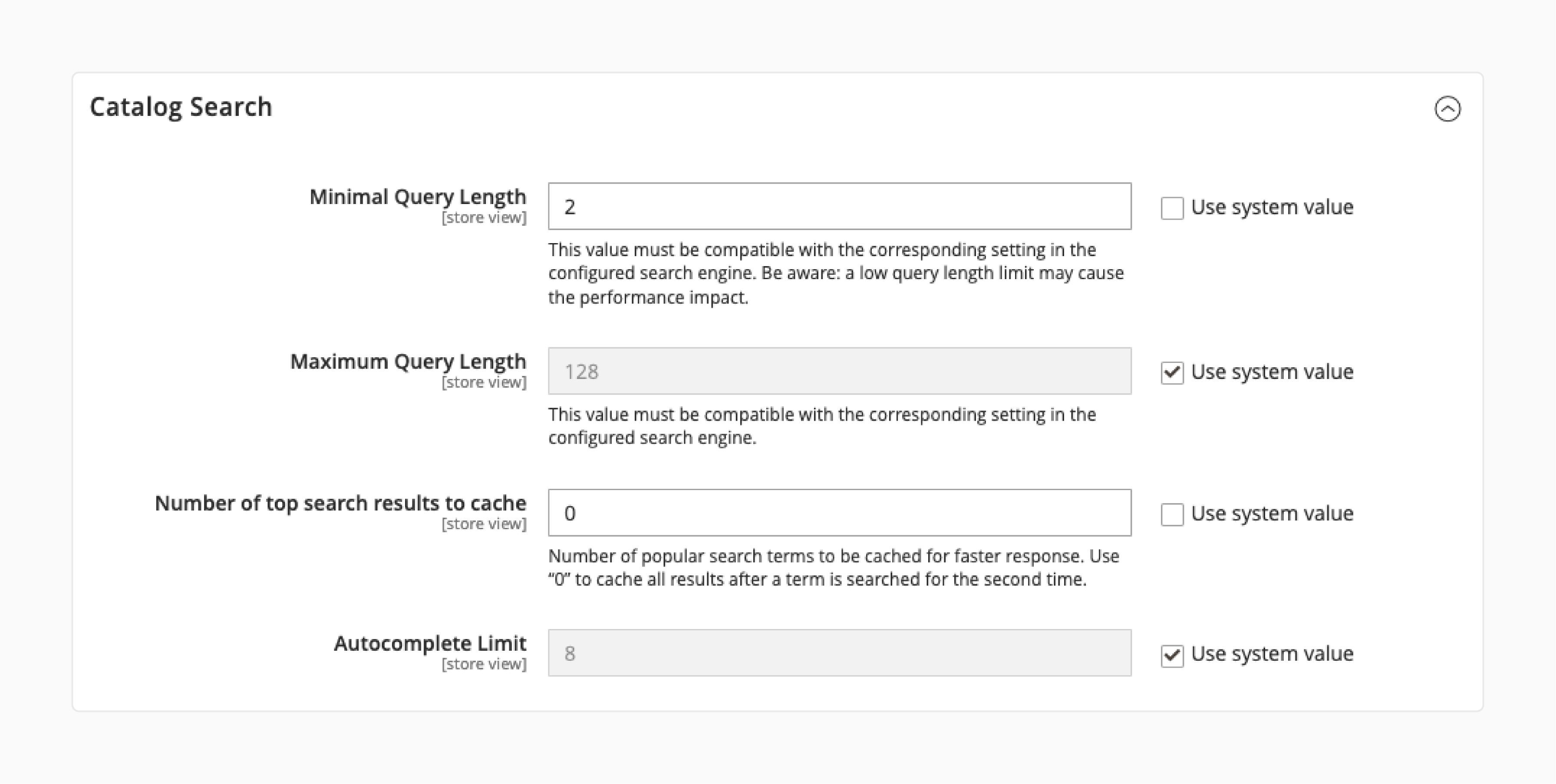Focus Number of top search results field
Screen dimensions: 1556x784
click(840, 512)
